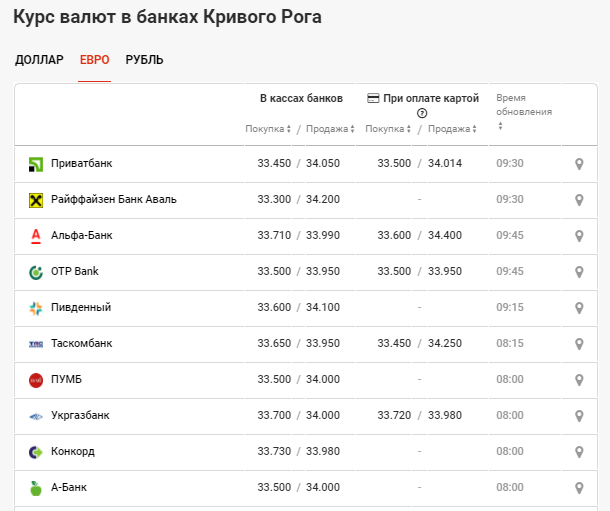Switch to the РУБЛЬ tab
Viewport: 610px width, 511px height.
coord(145,60)
